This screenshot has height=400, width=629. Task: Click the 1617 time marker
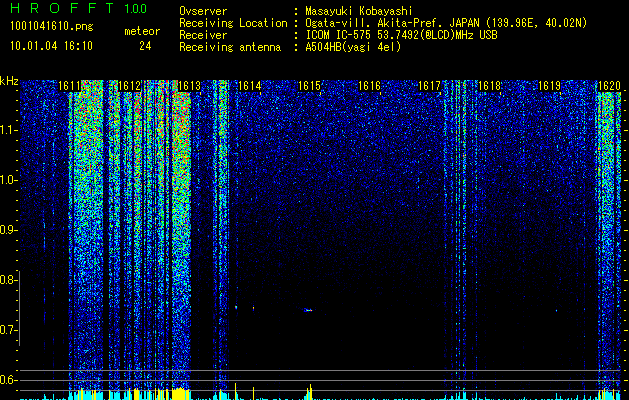[430, 86]
